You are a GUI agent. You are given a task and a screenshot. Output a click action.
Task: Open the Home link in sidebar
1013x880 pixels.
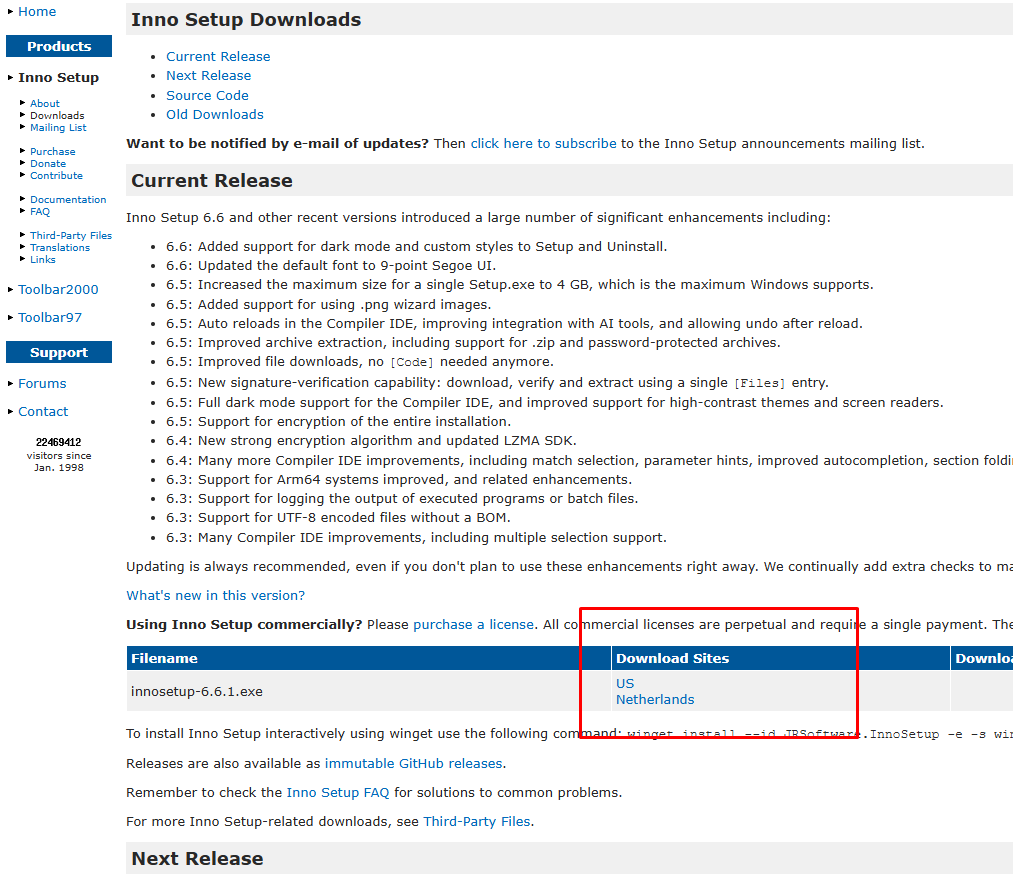click(x=37, y=12)
